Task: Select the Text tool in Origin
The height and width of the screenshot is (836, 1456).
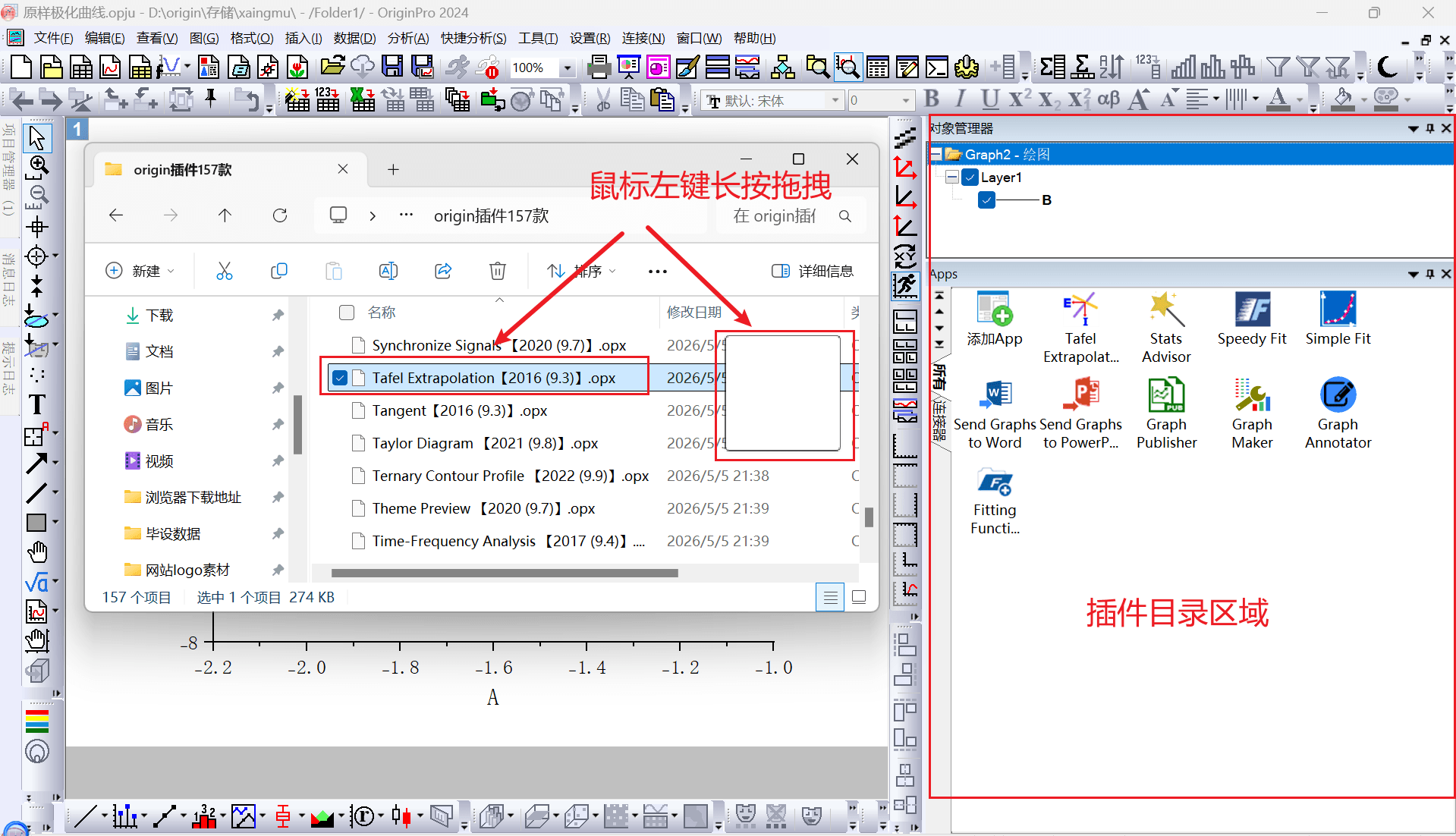Action: tap(36, 404)
